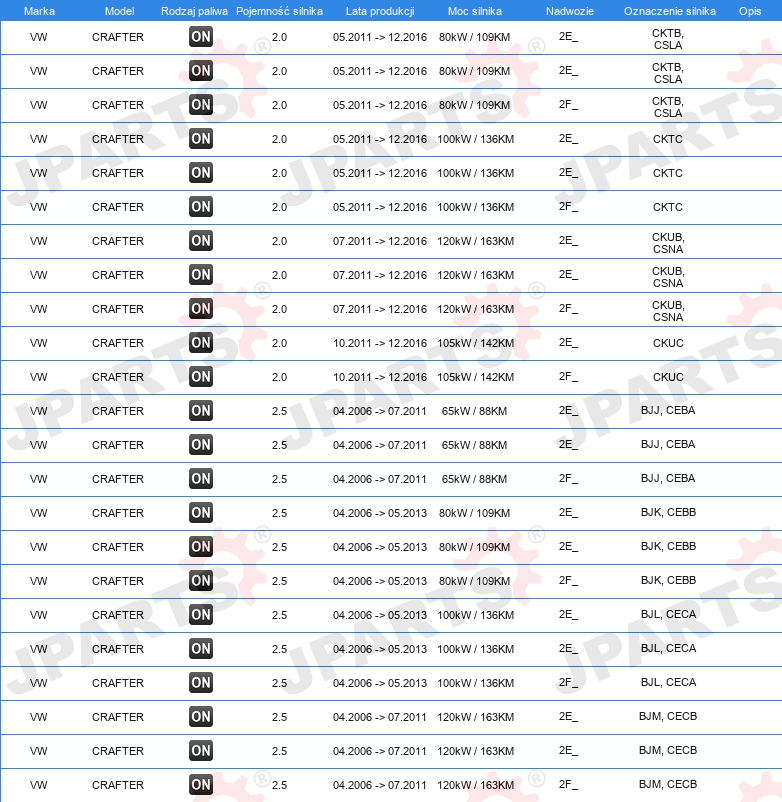782x802 pixels.
Task: Click 120kW / 163KM in the CKUB, CSNA 2F_ row
Action: [476, 309]
